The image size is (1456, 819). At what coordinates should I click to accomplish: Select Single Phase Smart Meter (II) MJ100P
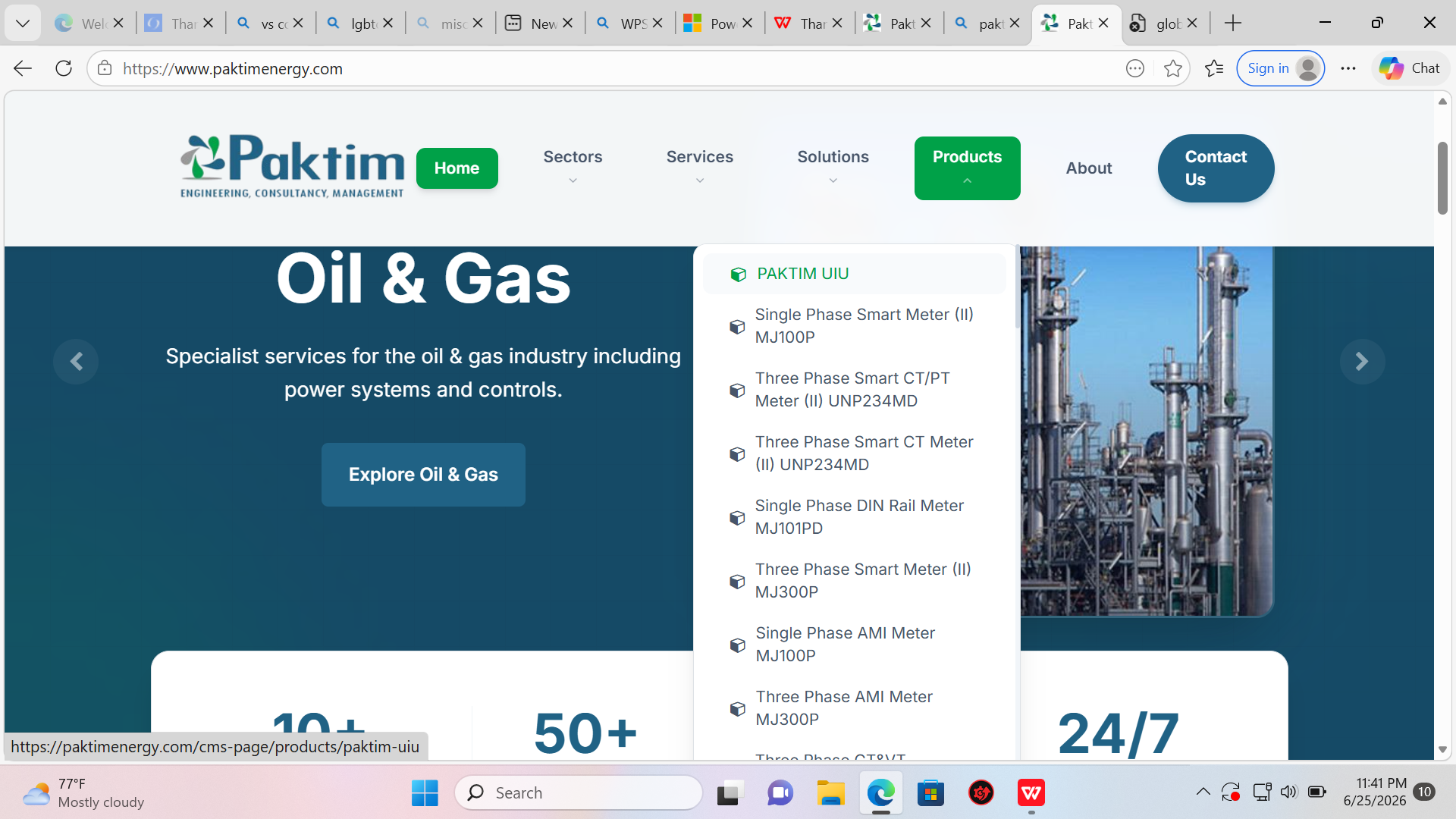point(854,325)
